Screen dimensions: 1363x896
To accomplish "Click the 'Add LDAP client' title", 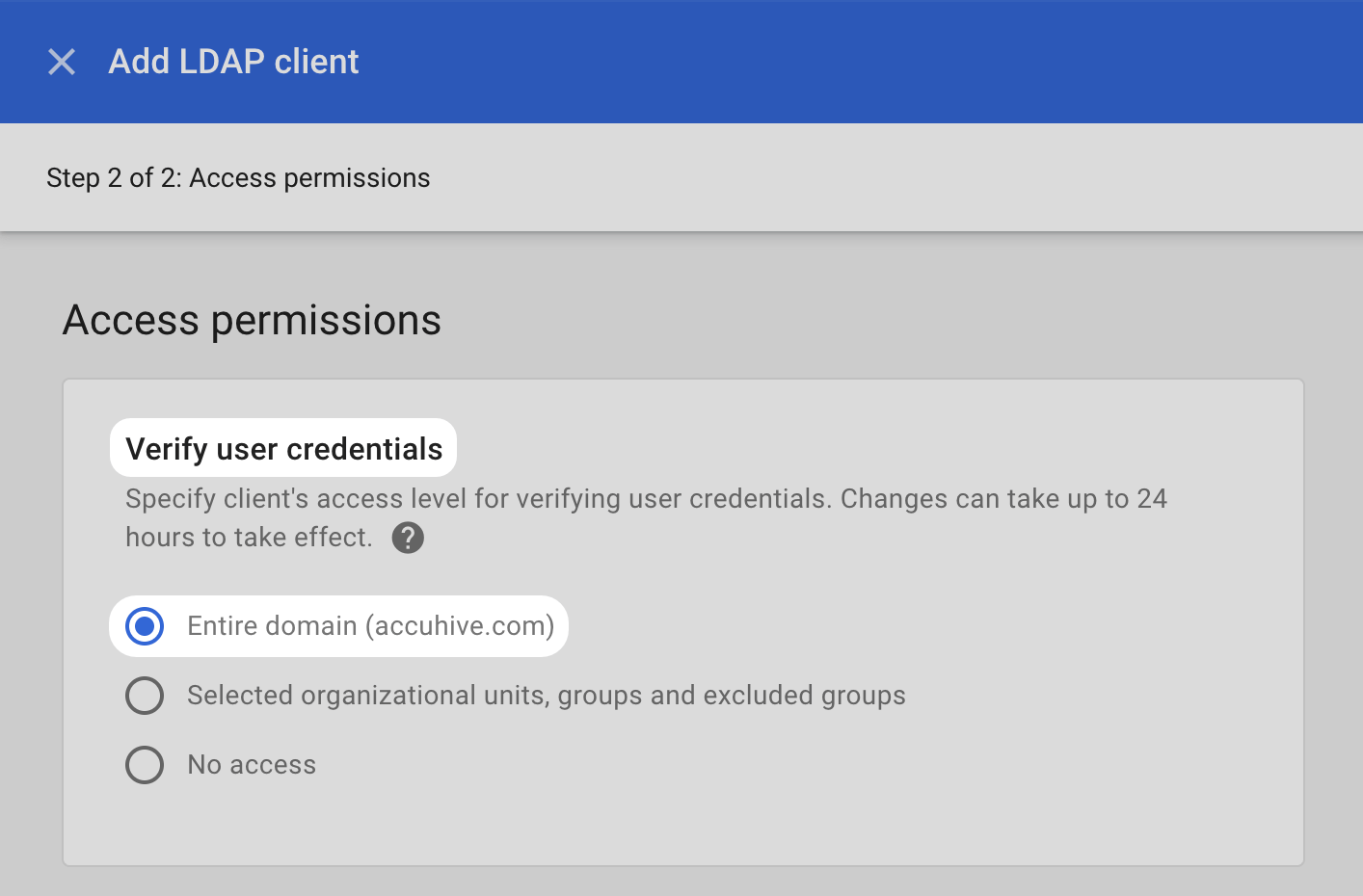I will (x=233, y=62).
